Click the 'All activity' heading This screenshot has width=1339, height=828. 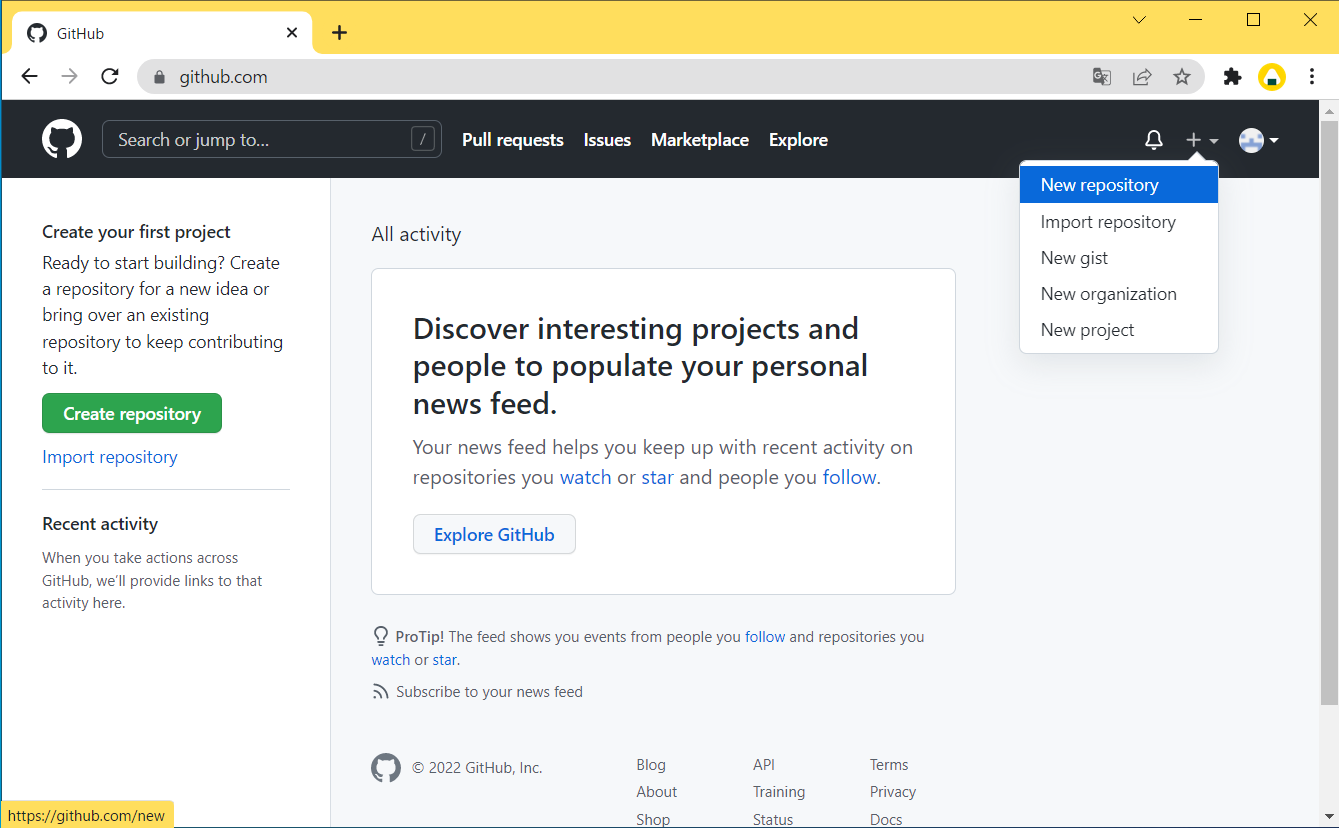pos(416,234)
